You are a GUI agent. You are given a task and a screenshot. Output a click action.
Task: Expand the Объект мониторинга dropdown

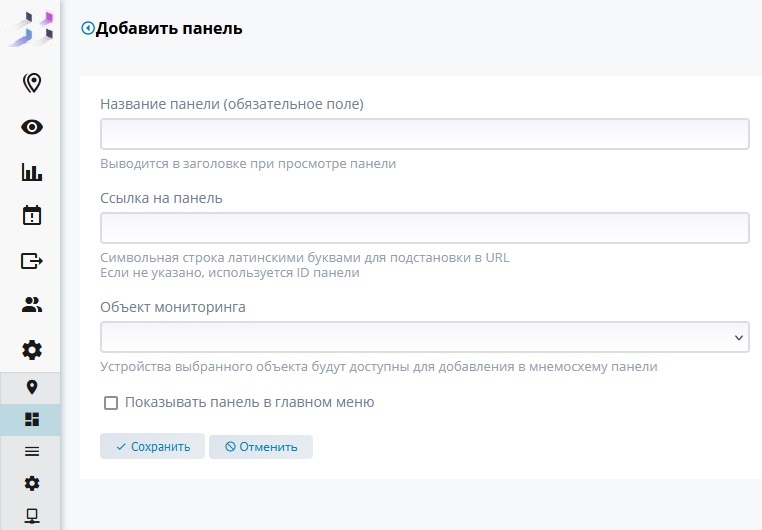(424, 337)
